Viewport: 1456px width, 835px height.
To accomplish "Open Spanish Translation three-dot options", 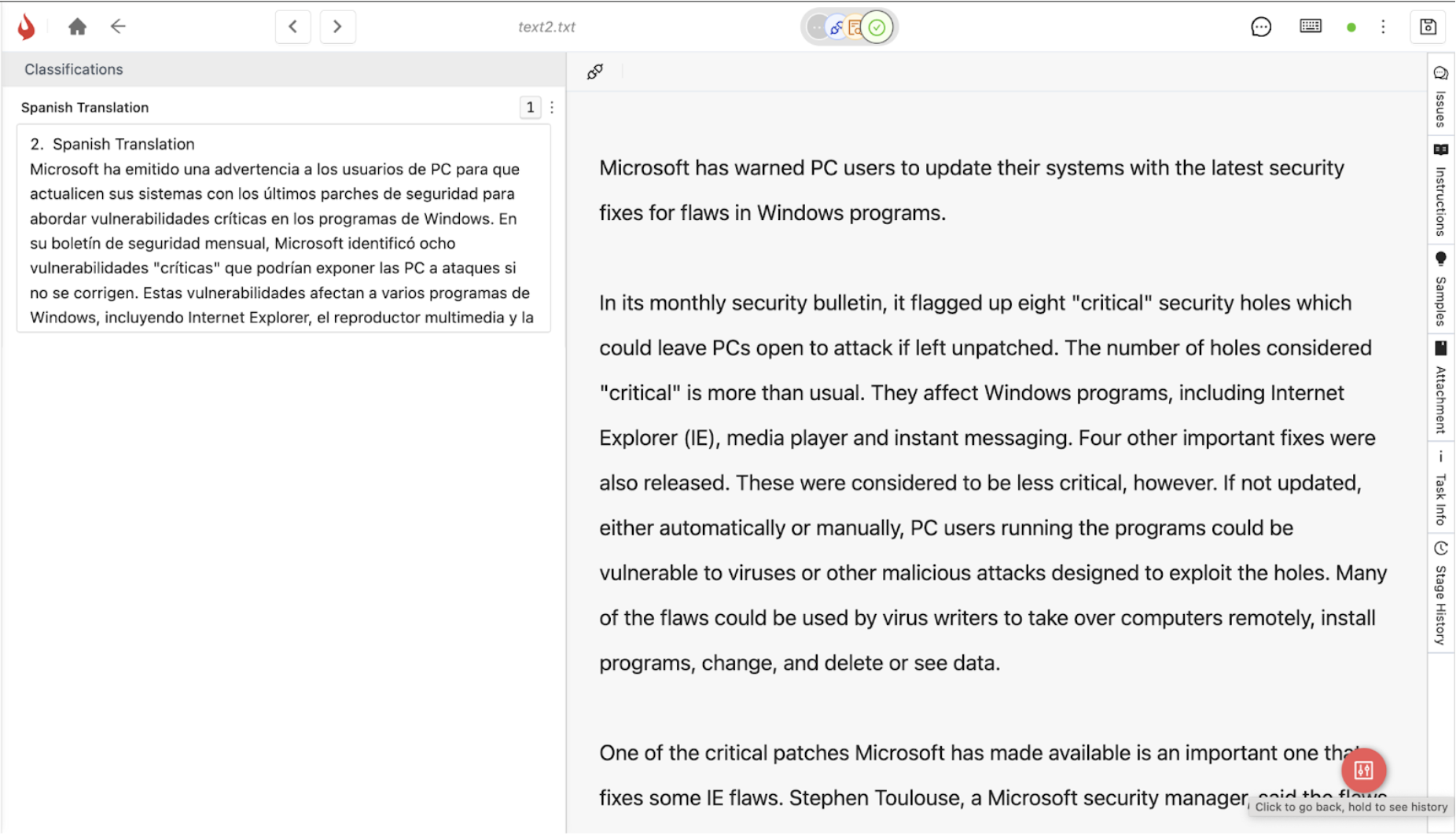I will click(x=552, y=108).
